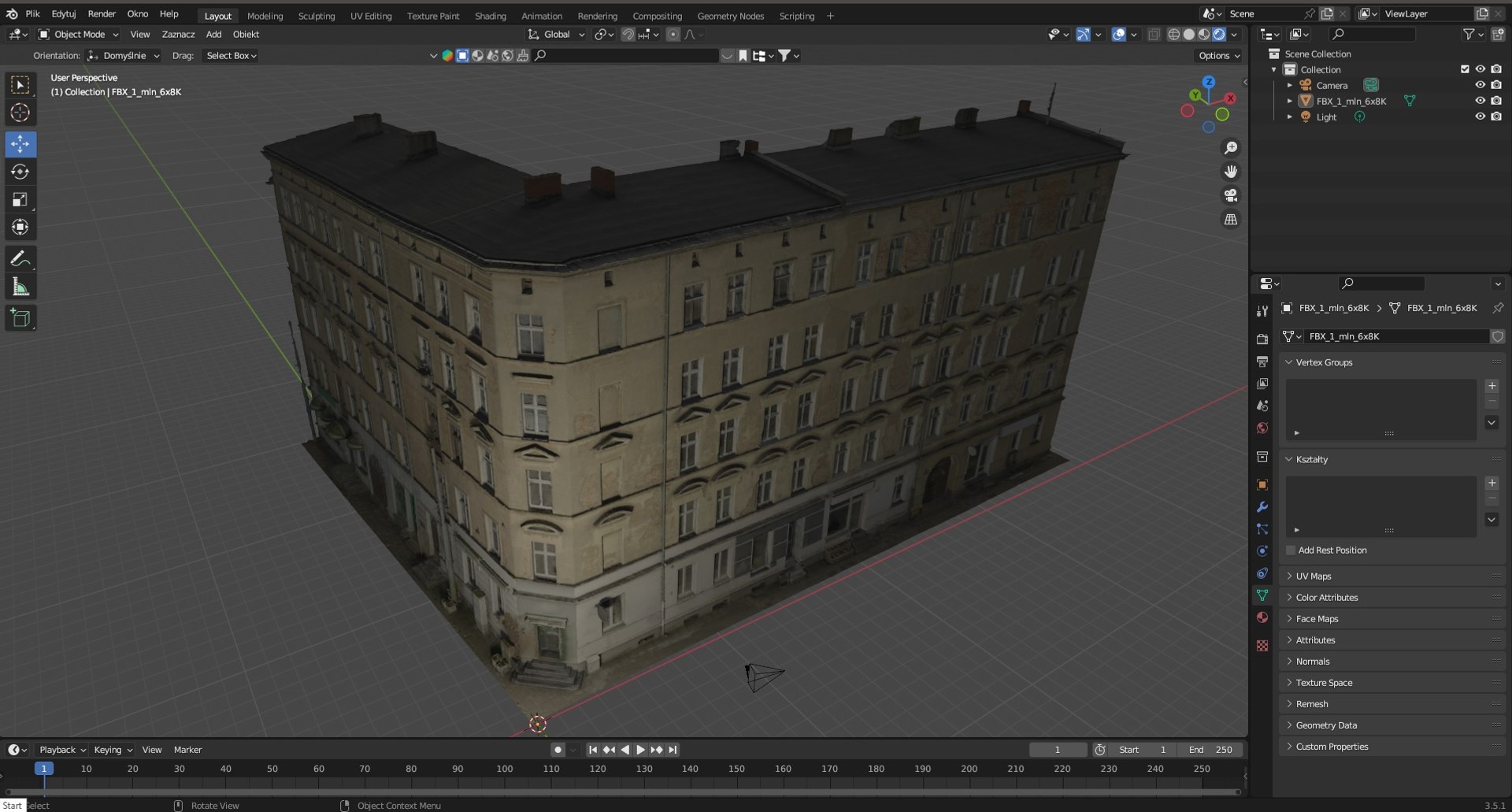The width and height of the screenshot is (1512, 812).
Task: Add a new shape key in Kształty
Action: click(1492, 483)
